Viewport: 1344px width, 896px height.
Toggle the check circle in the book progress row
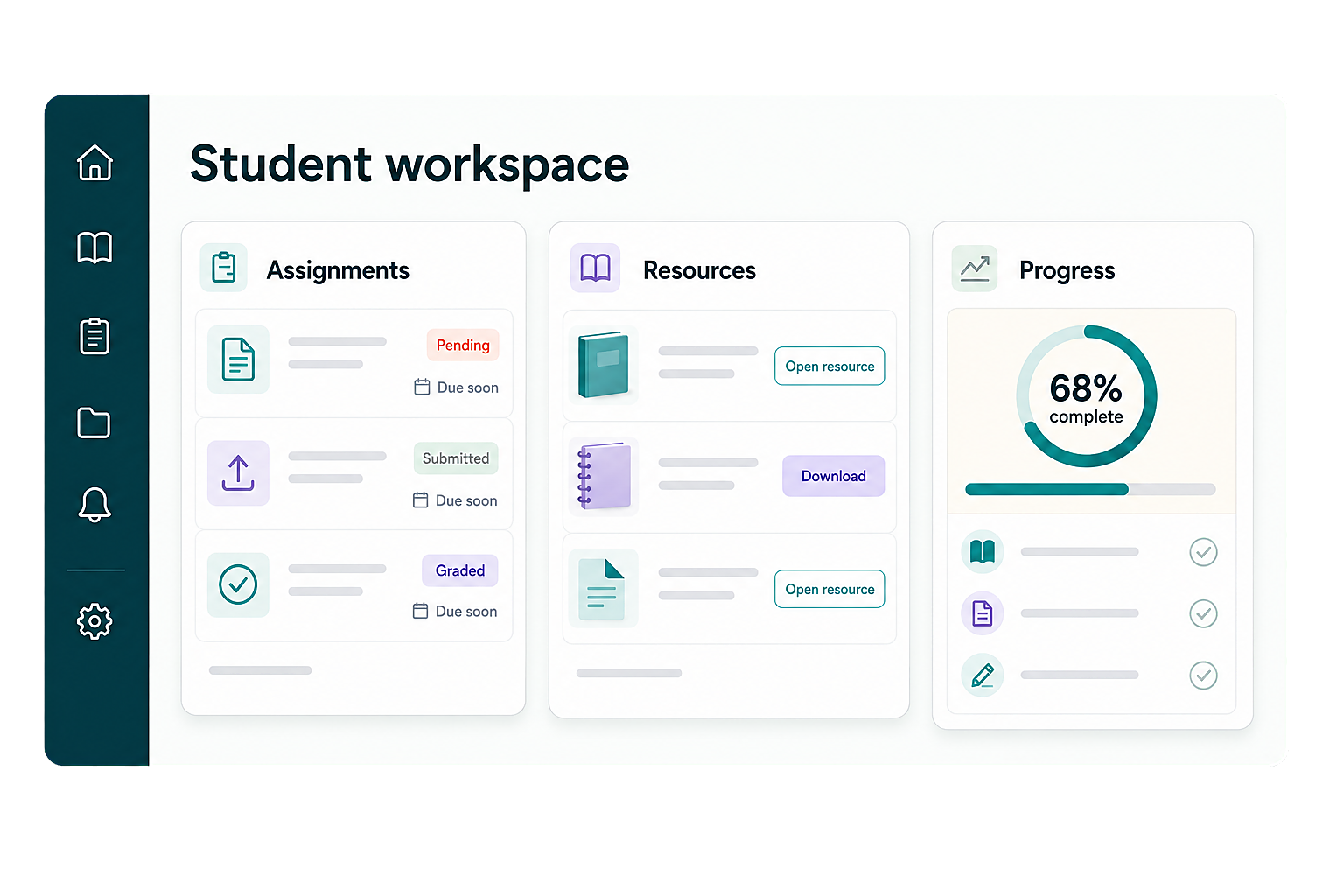click(x=1204, y=552)
